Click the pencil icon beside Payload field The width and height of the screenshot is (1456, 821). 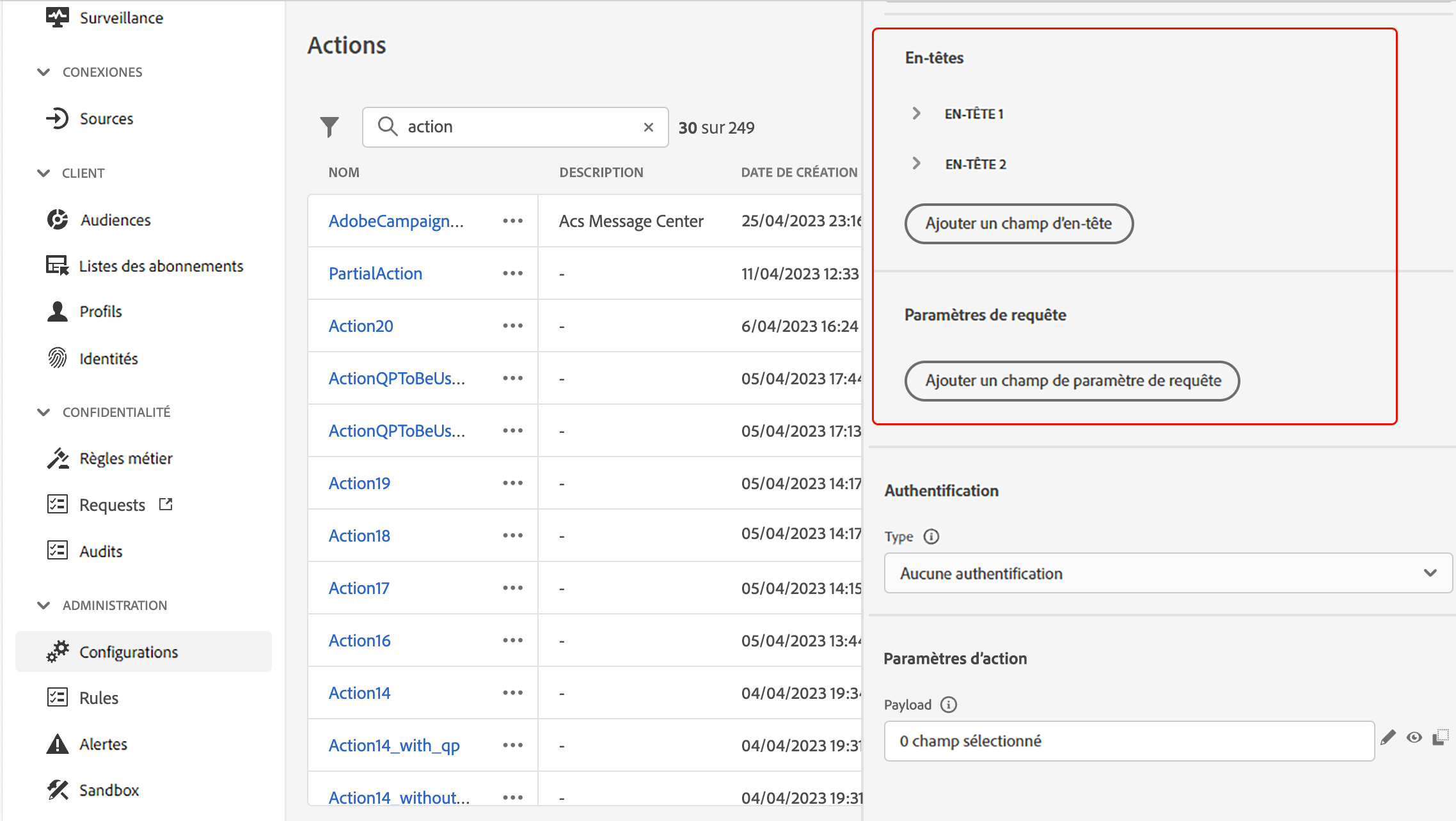click(1388, 738)
